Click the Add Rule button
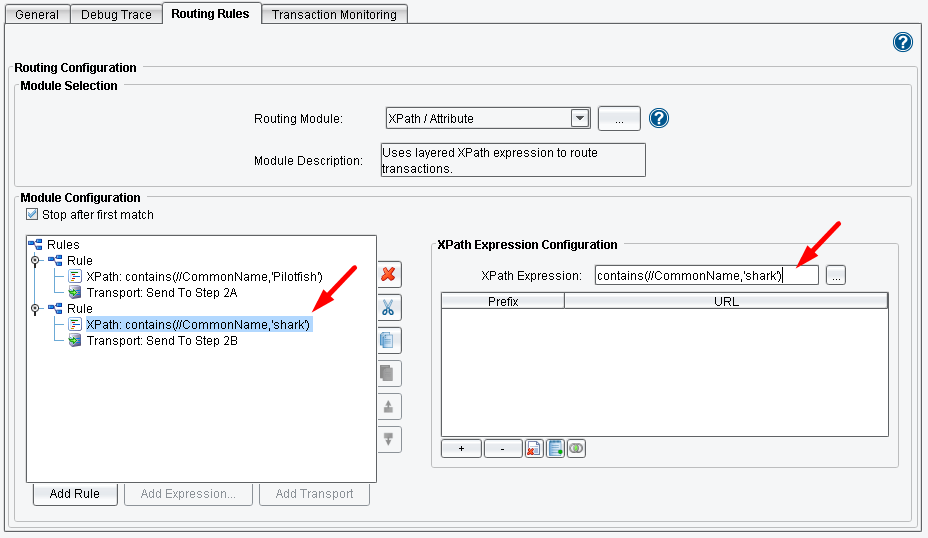 pyautogui.click(x=75, y=494)
